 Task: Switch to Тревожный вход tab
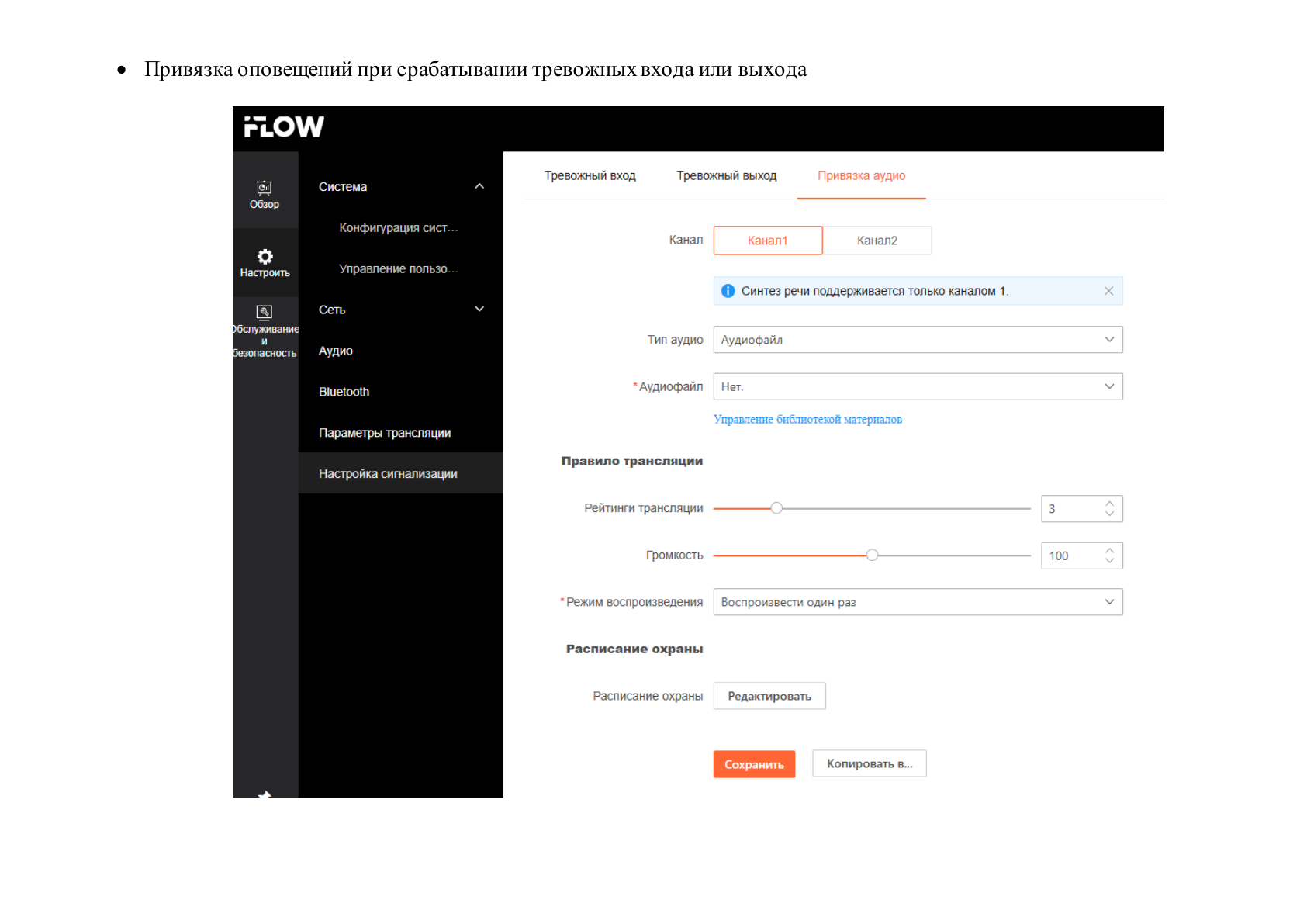click(x=590, y=176)
